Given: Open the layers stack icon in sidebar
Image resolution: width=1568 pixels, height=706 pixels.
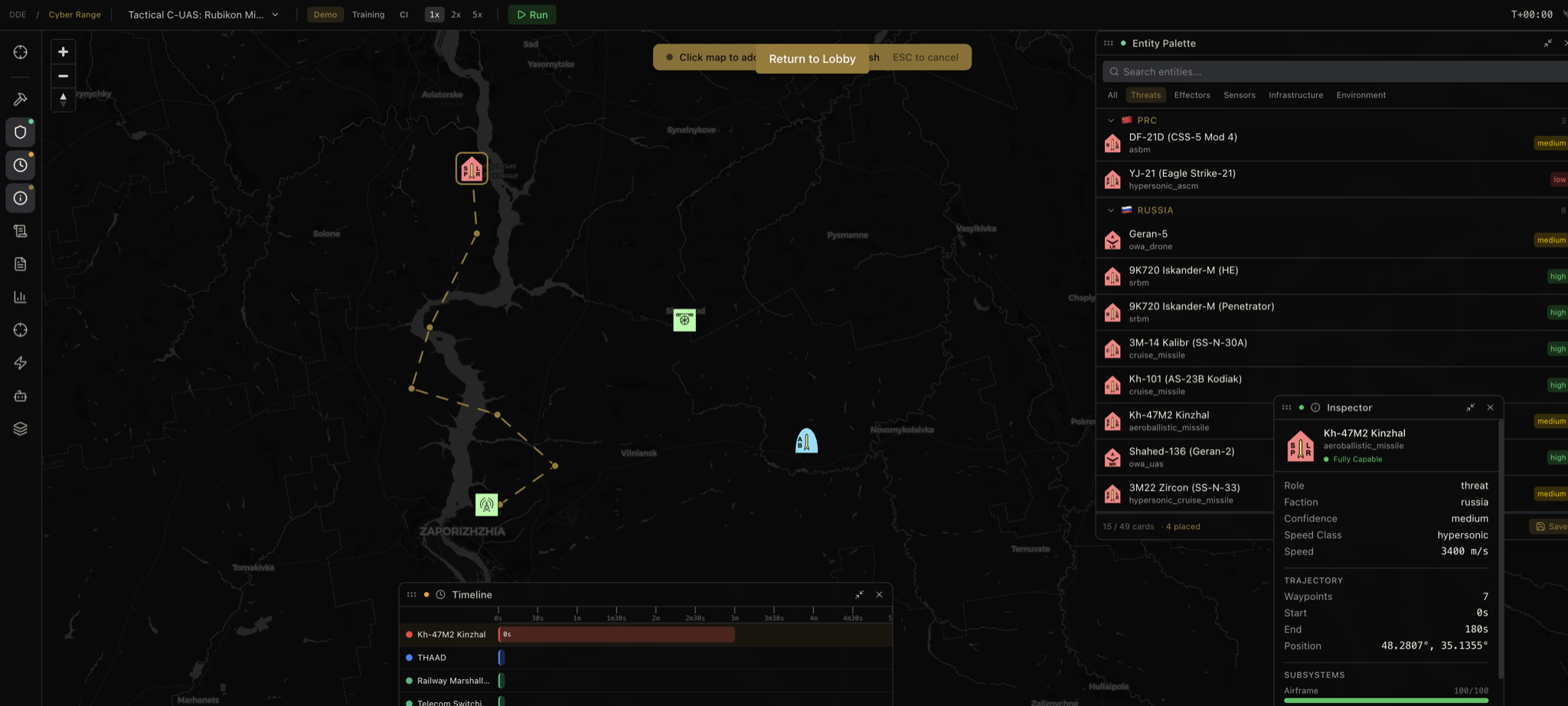Looking at the screenshot, I should coord(21,429).
